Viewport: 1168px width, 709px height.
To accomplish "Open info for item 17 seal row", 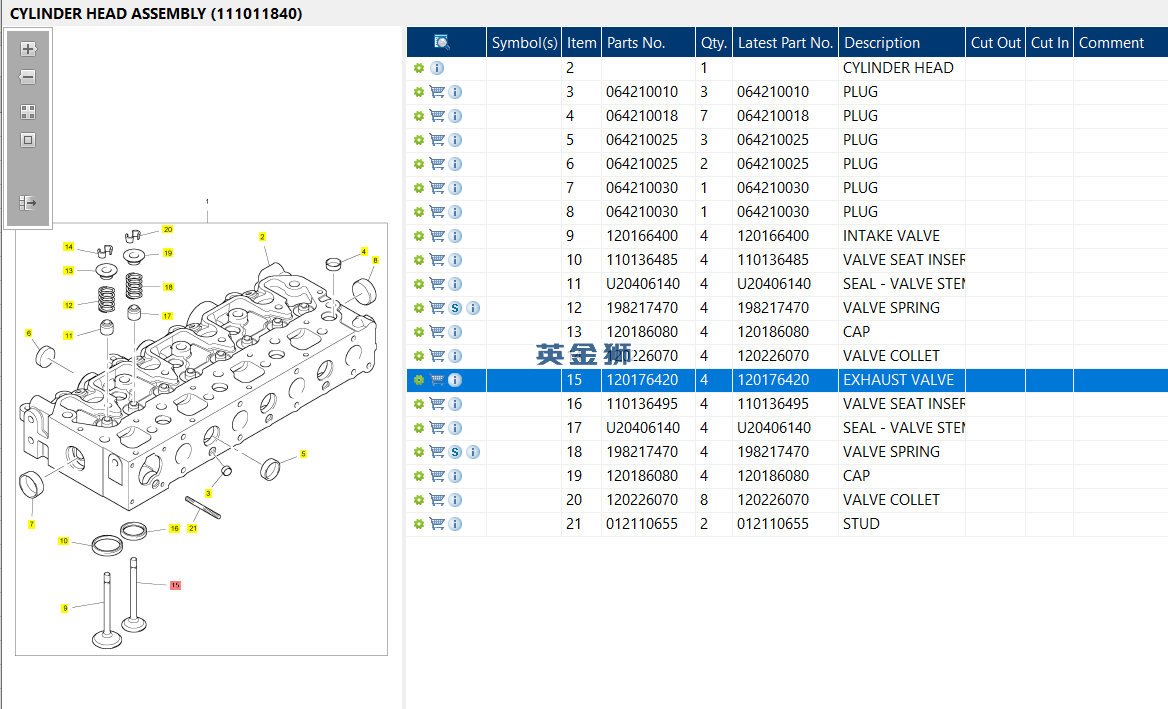I will (455, 427).
